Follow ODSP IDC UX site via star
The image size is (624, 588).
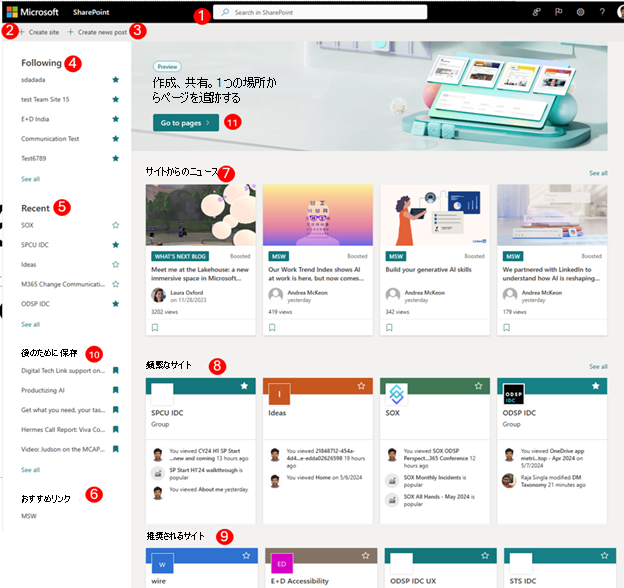485,556
